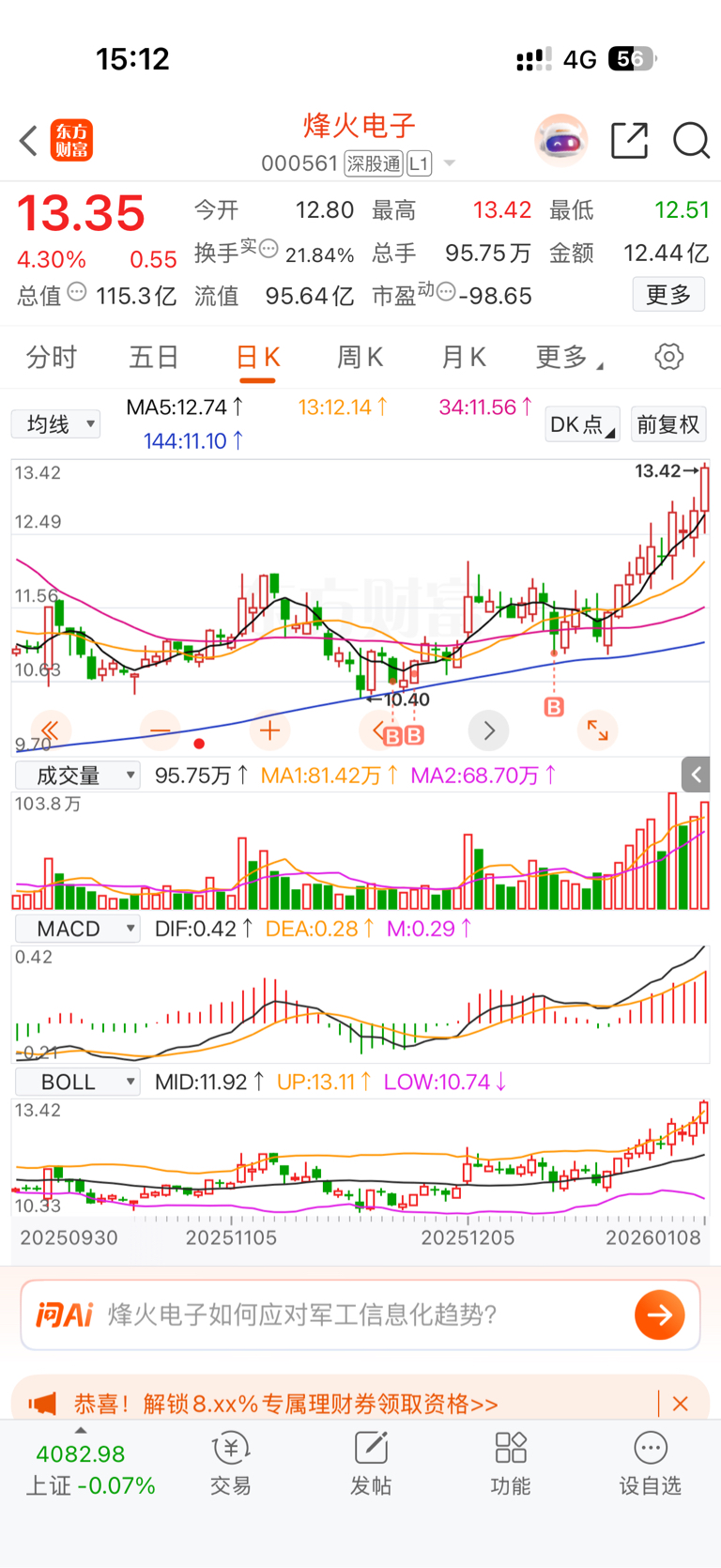721x1568 pixels.
Task: Open the BOLL indicator dropdown
Action: click(x=78, y=1082)
